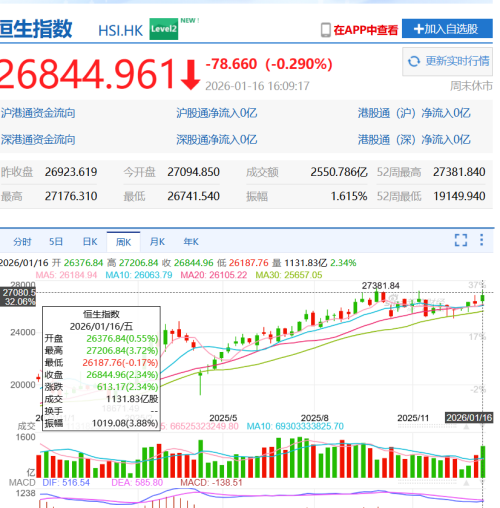Select the 月K chart tab
500x508 pixels.
click(x=157, y=242)
